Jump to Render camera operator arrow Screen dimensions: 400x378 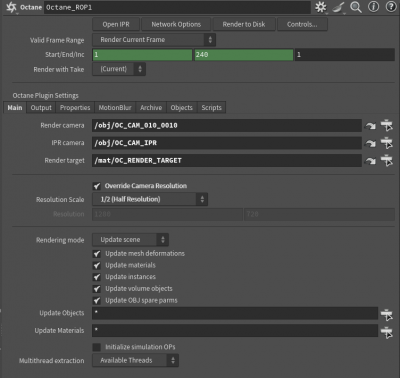[370, 126]
